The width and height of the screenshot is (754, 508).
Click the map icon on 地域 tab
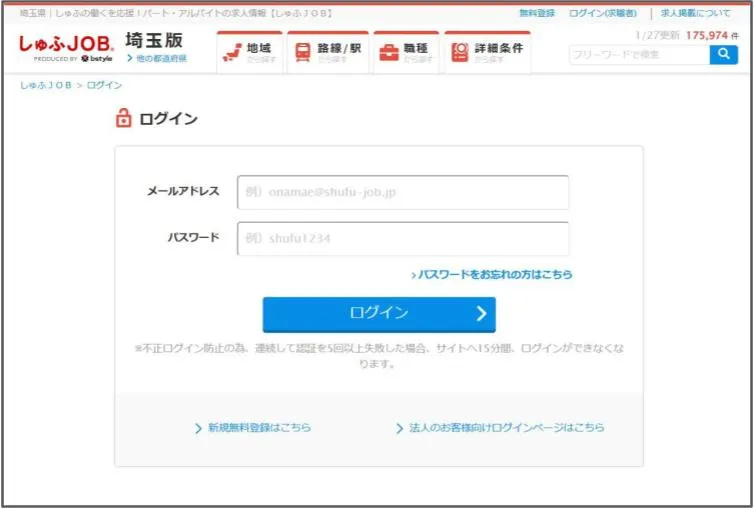click(x=232, y=52)
